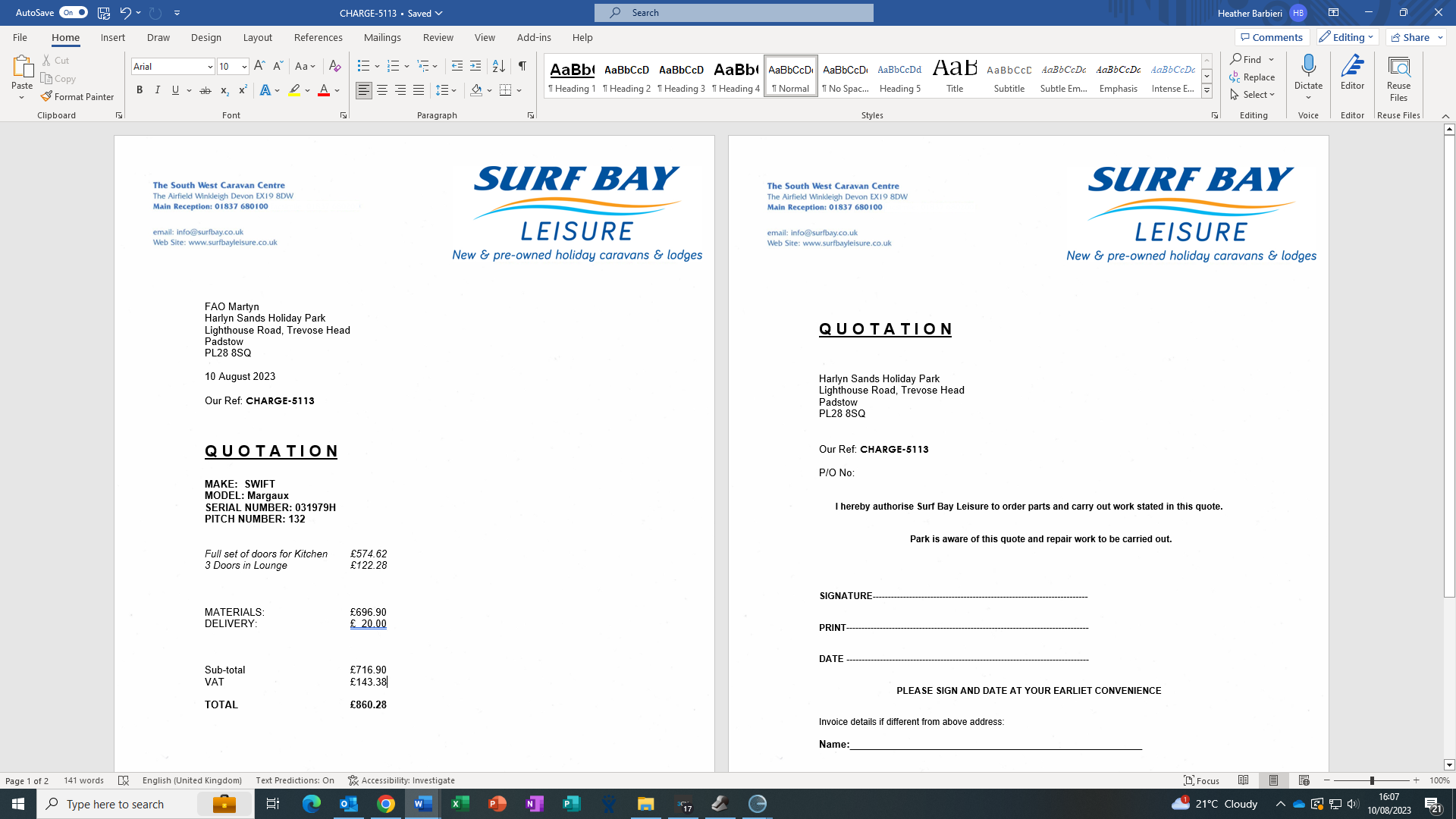Open the font size dropdown
The height and width of the screenshot is (819, 1456).
coord(244,67)
